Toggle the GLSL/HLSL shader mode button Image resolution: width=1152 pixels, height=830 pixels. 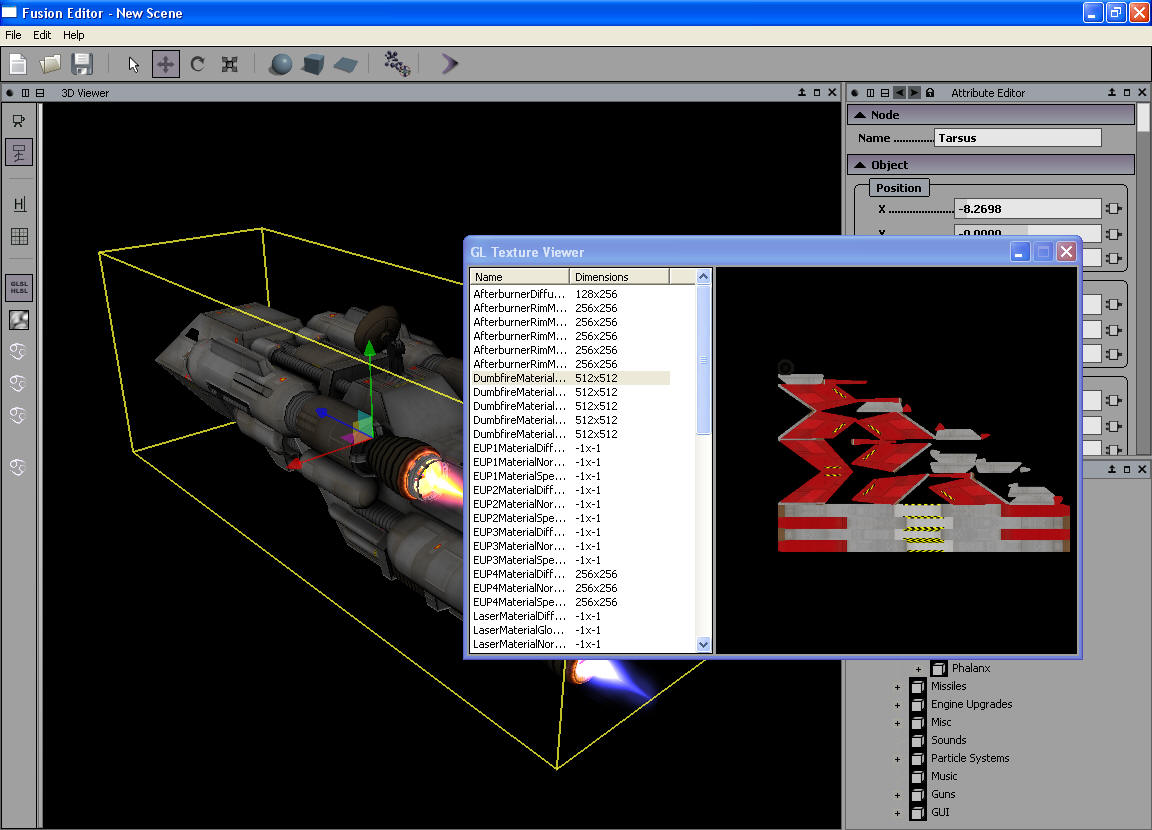(19, 288)
